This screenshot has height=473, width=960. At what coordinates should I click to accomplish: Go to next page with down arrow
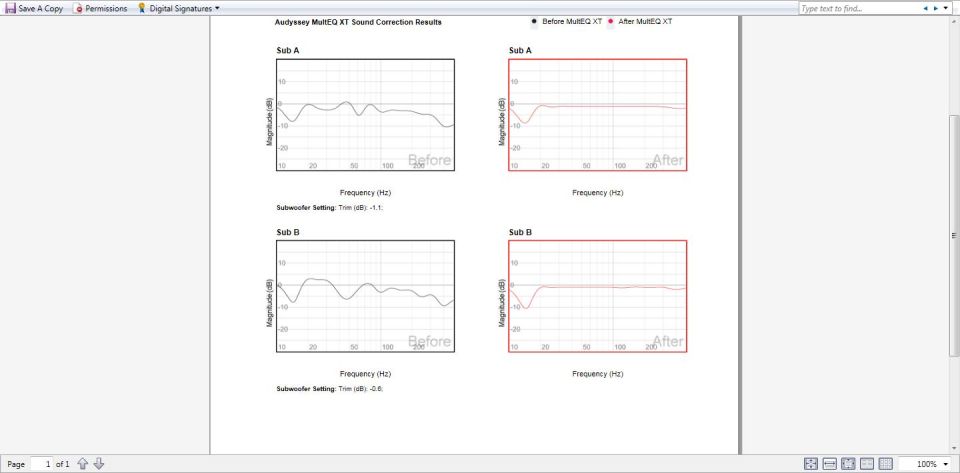tap(99, 464)
